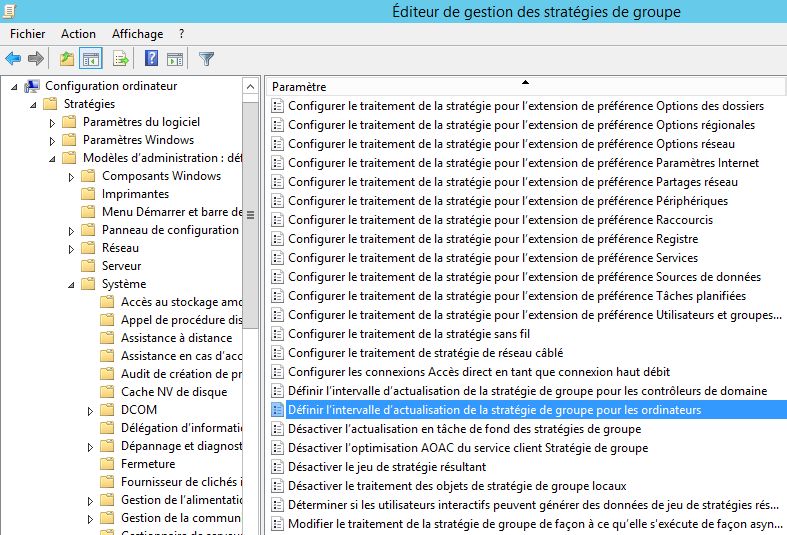Expand the Réseau tree node
The image size is (787, 535).
(x=71, y=248)
